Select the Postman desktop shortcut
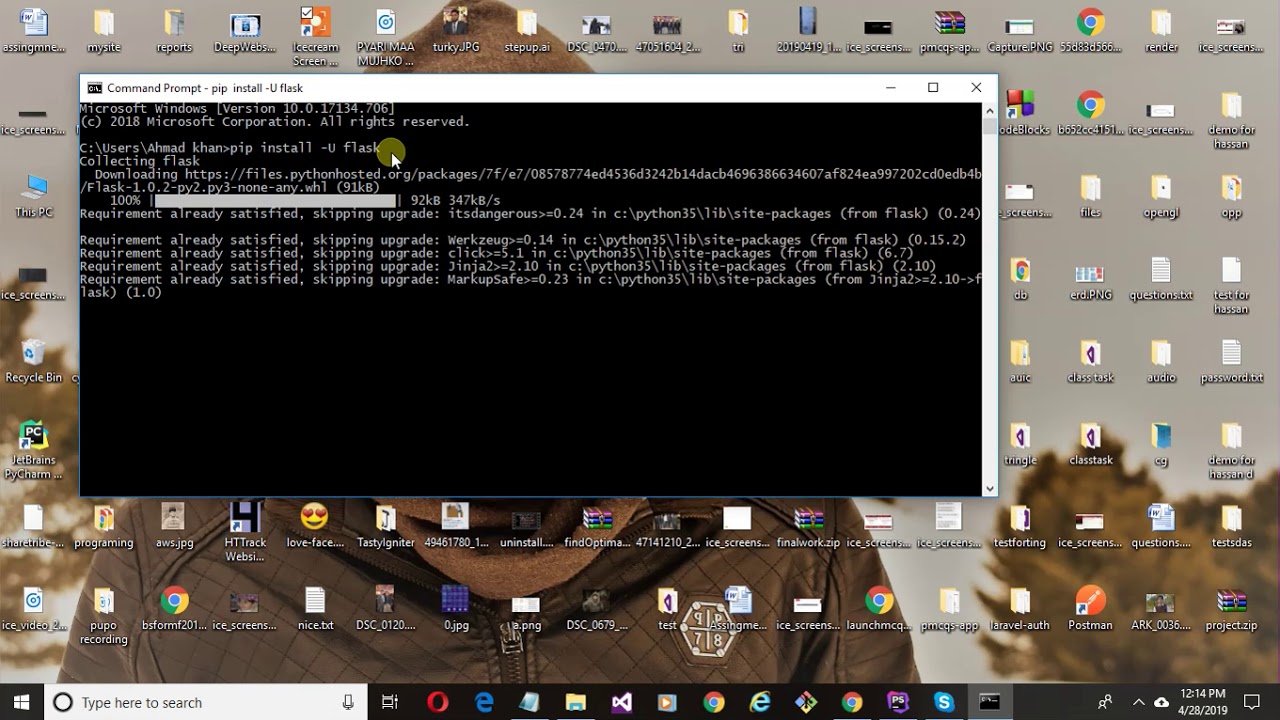The image size is (1280, 720). [x=1090, y=609]
